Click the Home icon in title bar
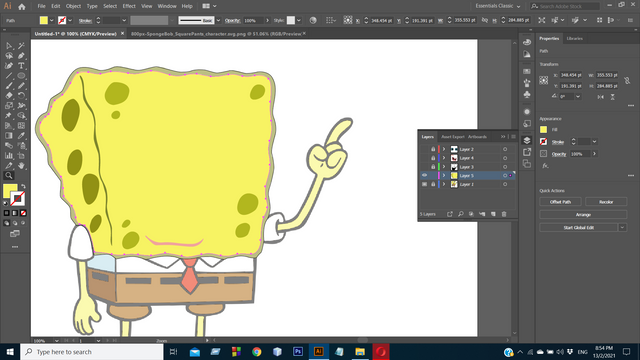The width and height of the screenshot is (640, 360). (x=22, y=6)
